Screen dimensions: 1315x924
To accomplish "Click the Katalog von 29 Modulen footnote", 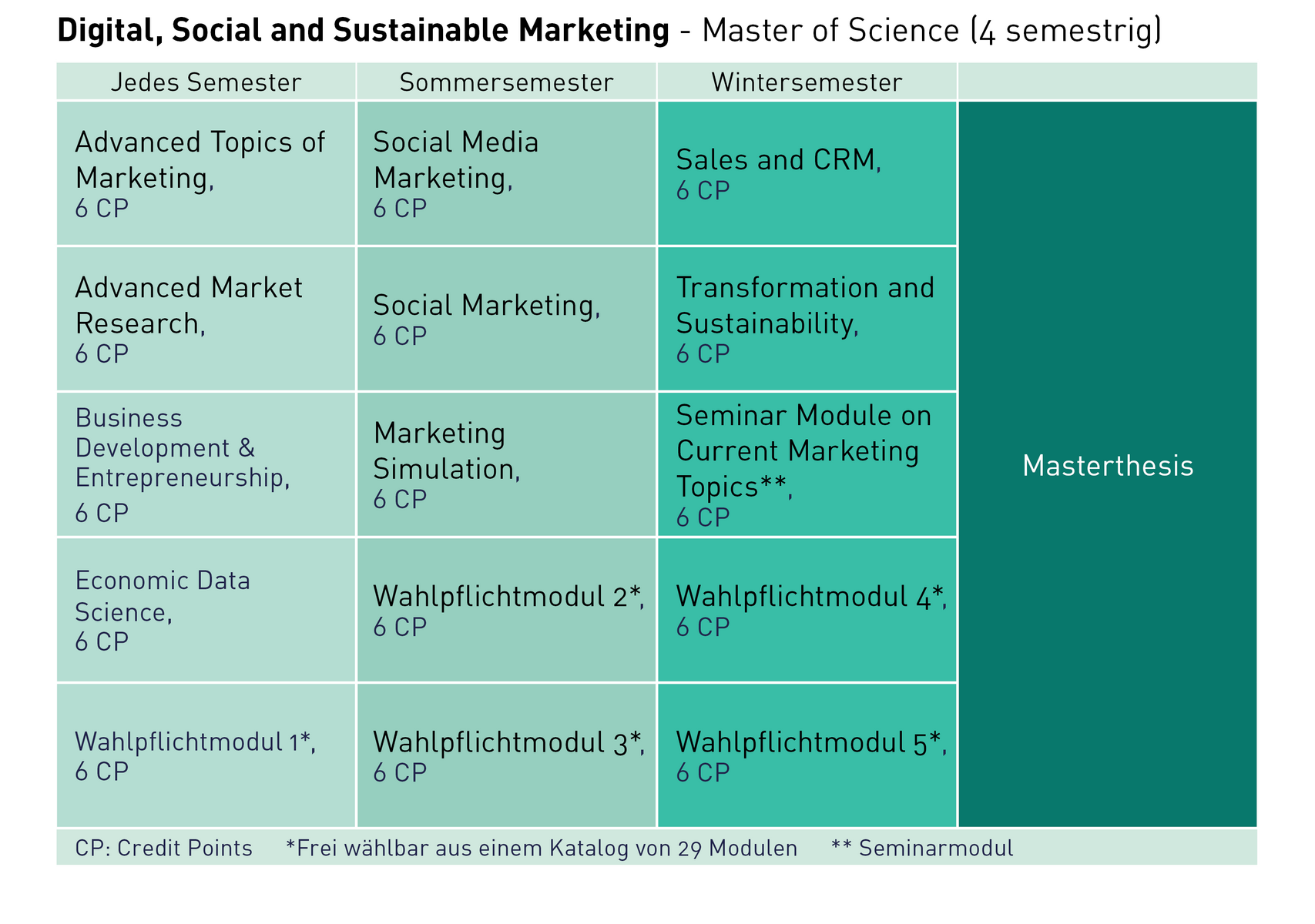I will 542,848.
